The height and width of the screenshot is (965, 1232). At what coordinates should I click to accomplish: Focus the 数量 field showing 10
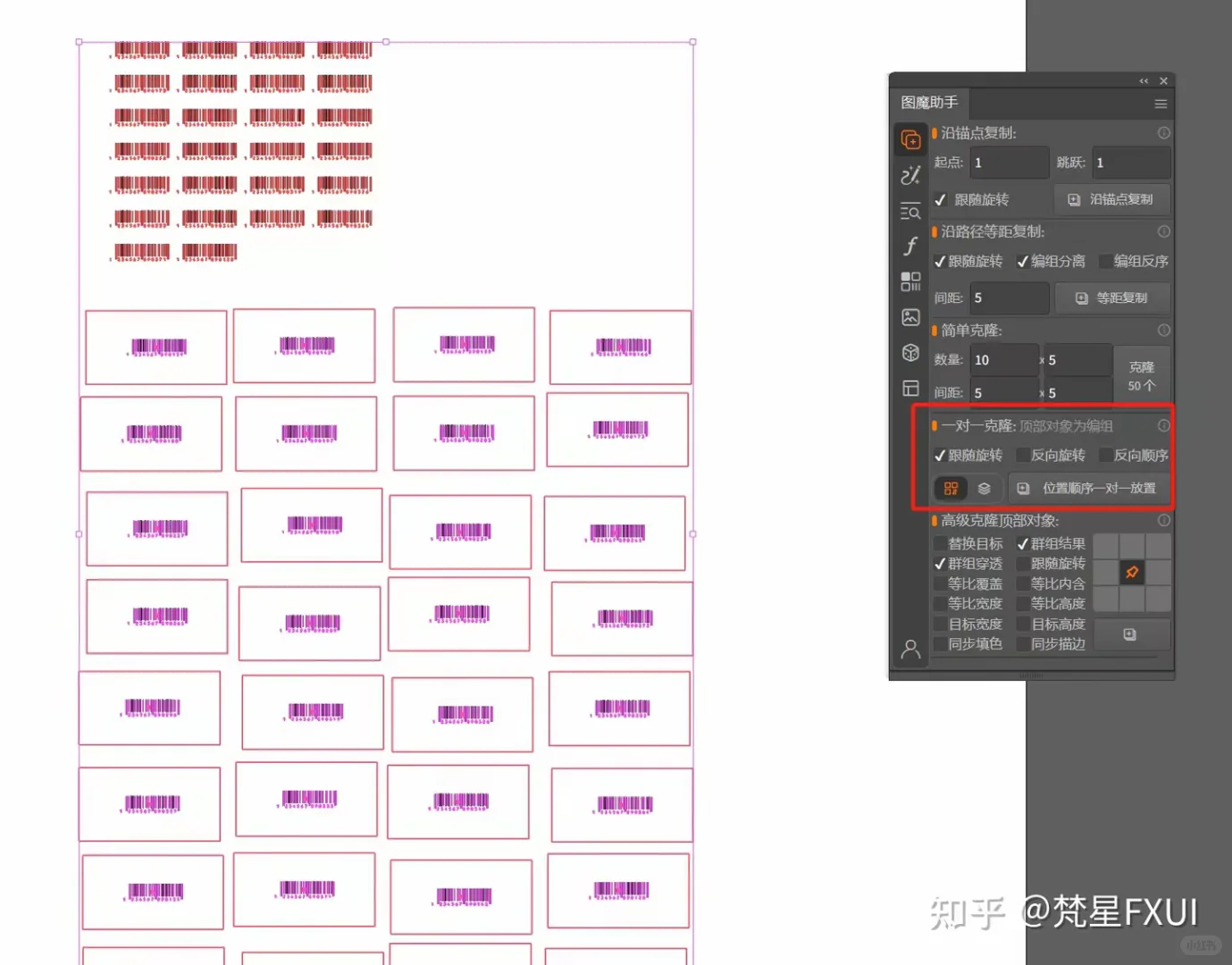(1005, 360)
